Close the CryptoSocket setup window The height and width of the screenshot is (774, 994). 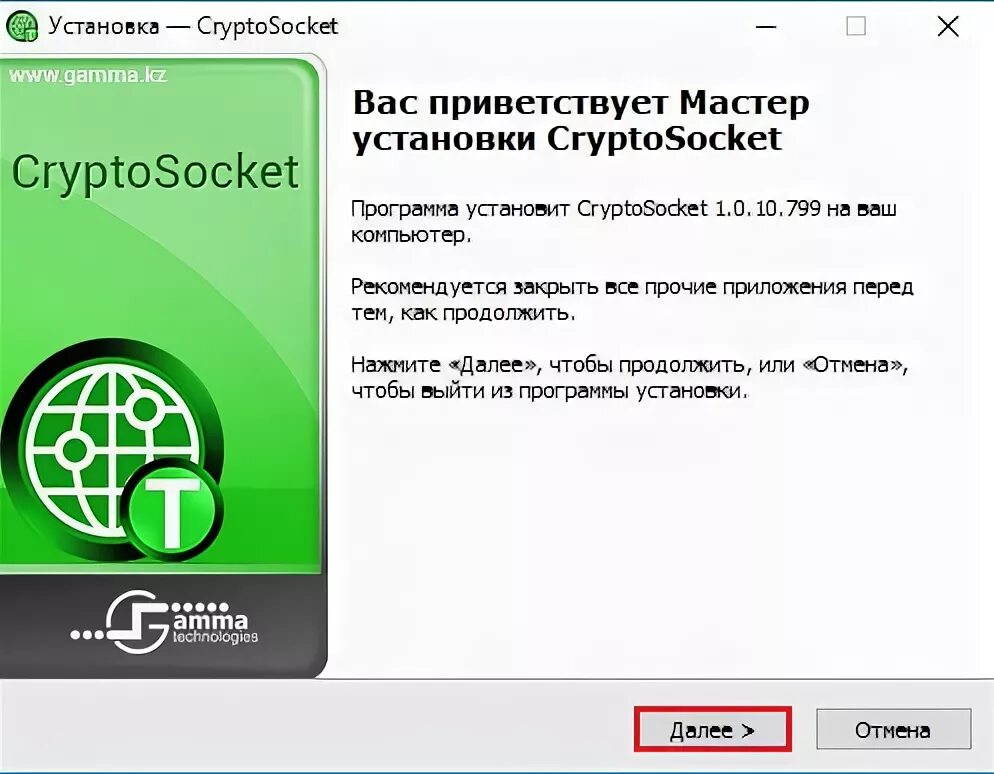[948, 27]
